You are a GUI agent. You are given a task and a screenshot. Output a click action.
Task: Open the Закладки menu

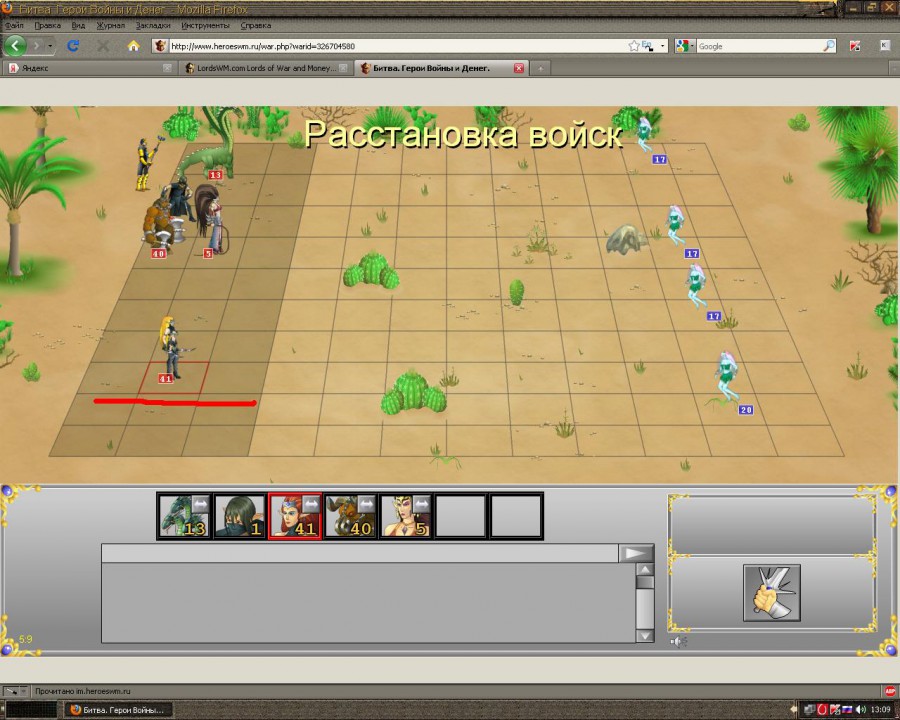[x=153, y=25]
